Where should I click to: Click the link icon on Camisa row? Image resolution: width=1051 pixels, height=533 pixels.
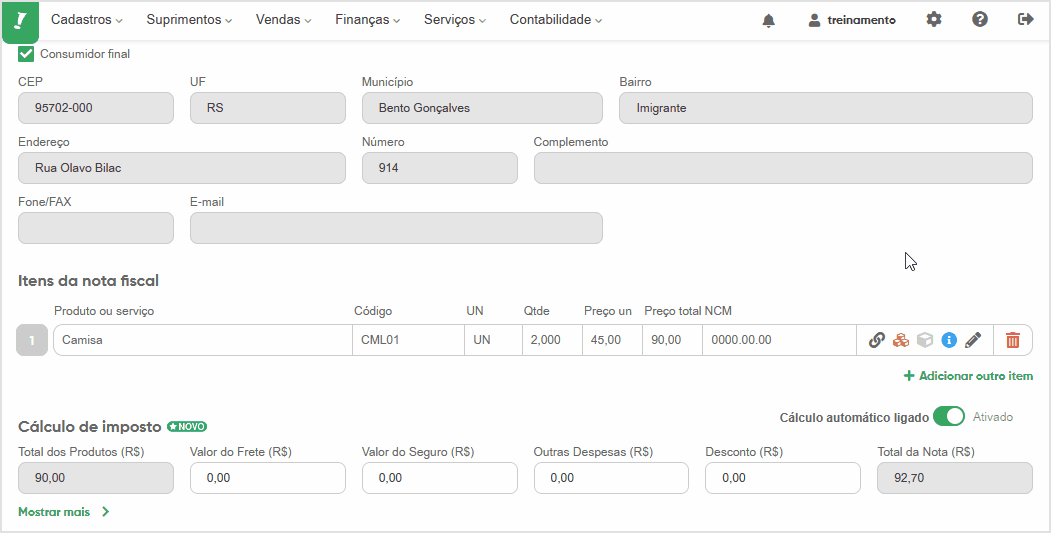pos(877,340)
